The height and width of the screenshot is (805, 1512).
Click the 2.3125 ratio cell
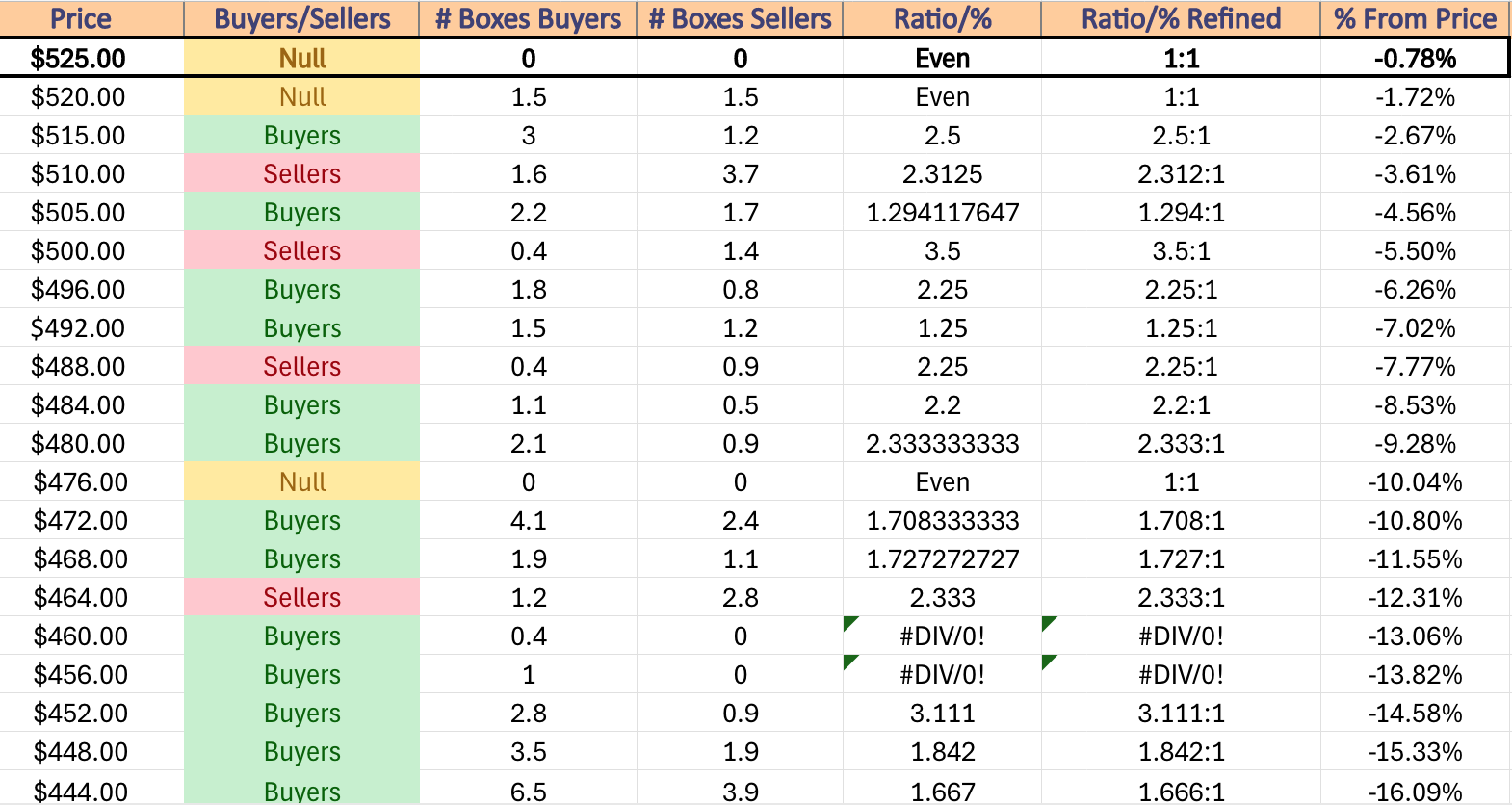(x=942, y=173)
